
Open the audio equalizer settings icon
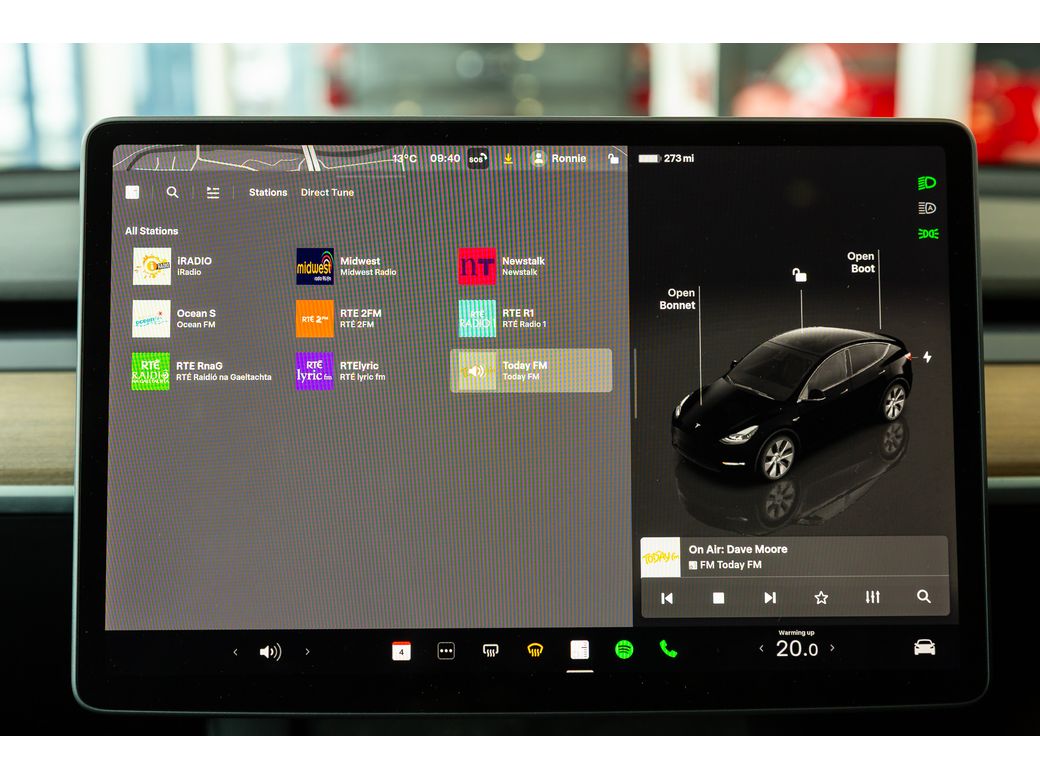(872, 597)
